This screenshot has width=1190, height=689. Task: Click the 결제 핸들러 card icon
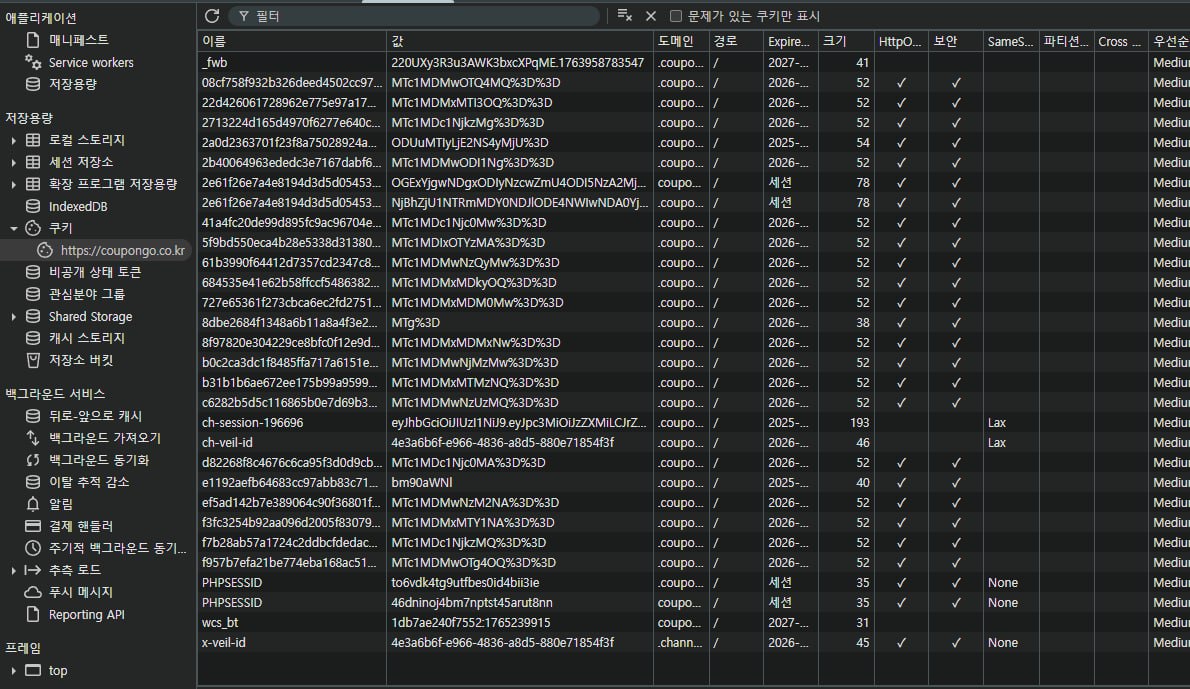click(33, 526)
